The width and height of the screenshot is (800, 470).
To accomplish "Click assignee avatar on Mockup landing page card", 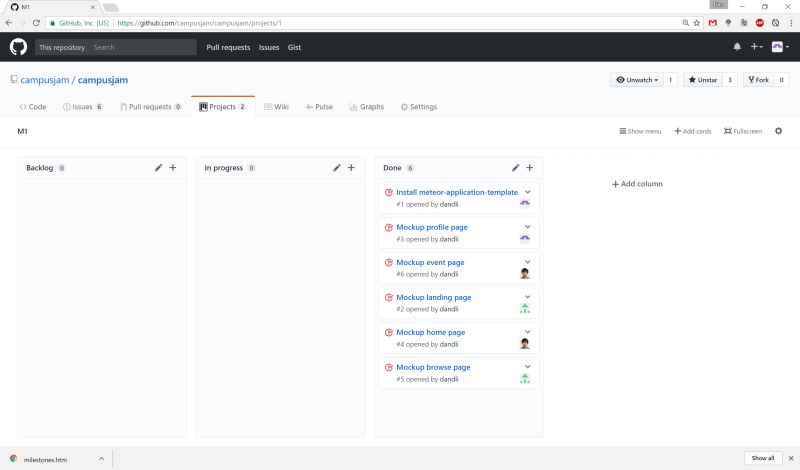I will [524, 308].
